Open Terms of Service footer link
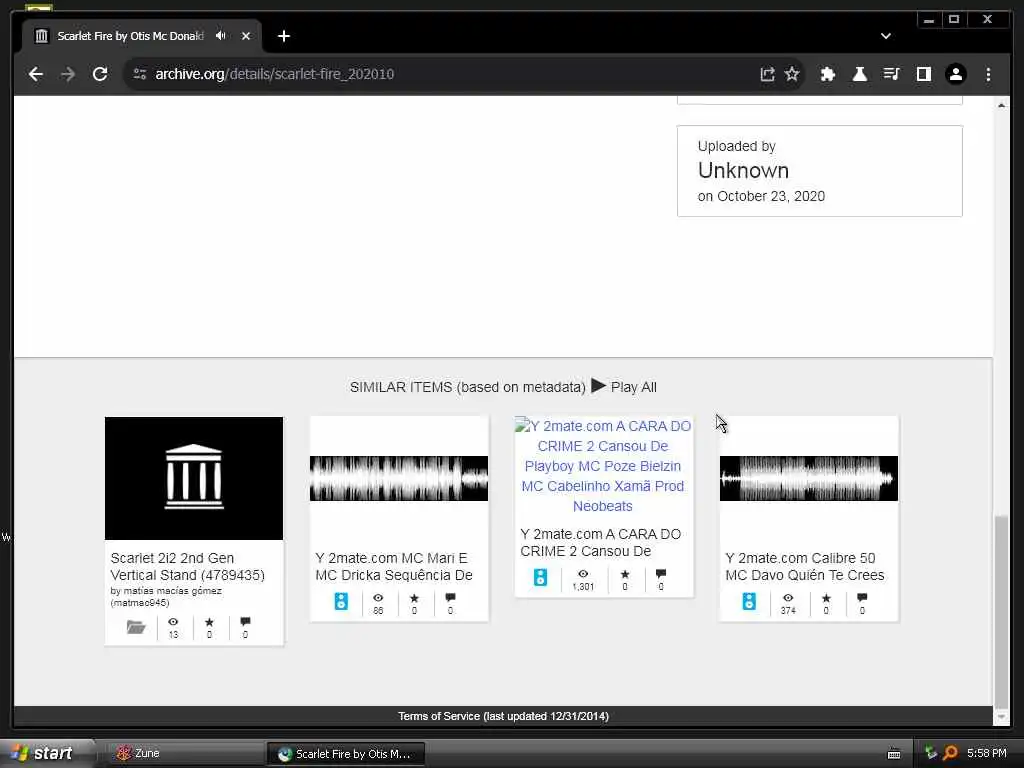 (504, 716)
